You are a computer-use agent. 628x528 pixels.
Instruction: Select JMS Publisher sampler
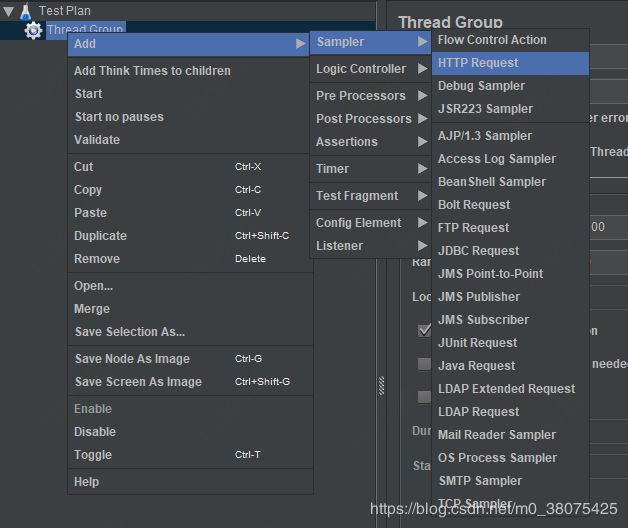pyautogui.click(x=510, y=297)
